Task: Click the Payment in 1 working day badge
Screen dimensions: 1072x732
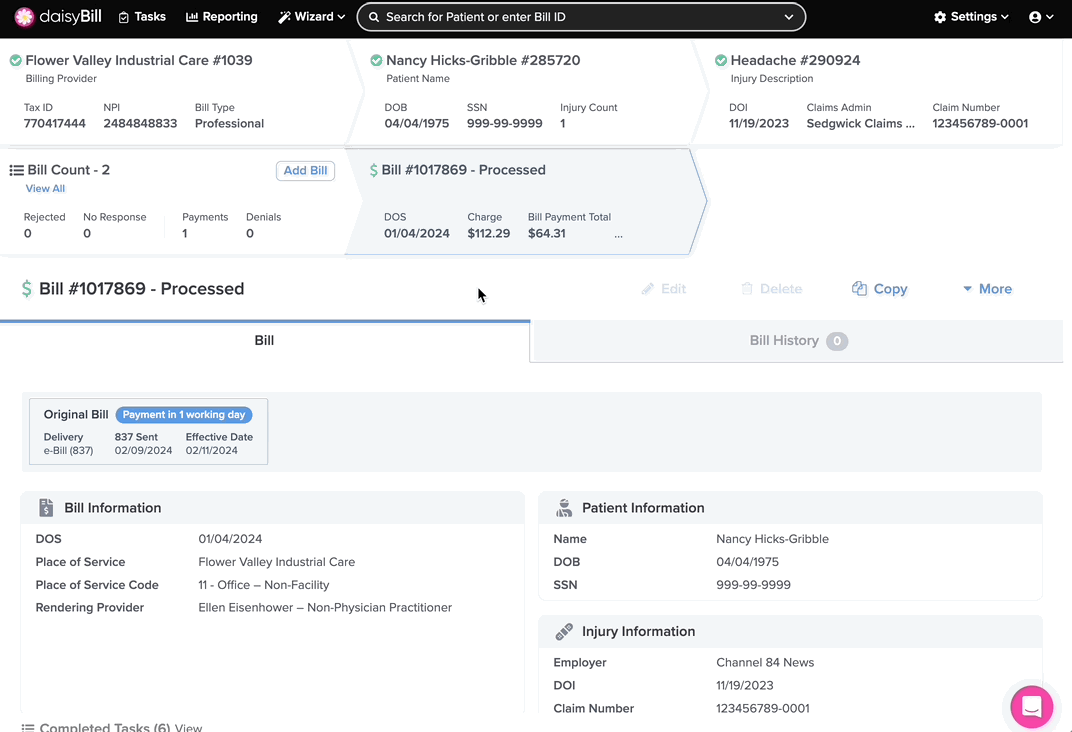Action: (x=184, y=415)
